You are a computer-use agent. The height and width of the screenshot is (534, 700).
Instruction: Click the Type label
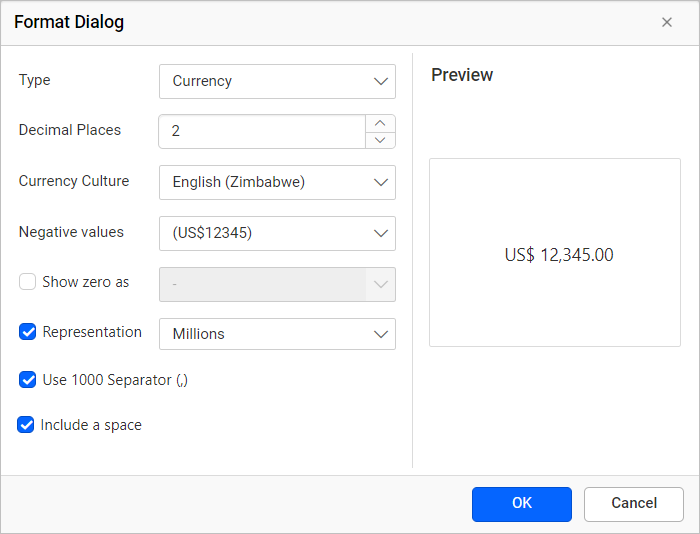[35, 80]
